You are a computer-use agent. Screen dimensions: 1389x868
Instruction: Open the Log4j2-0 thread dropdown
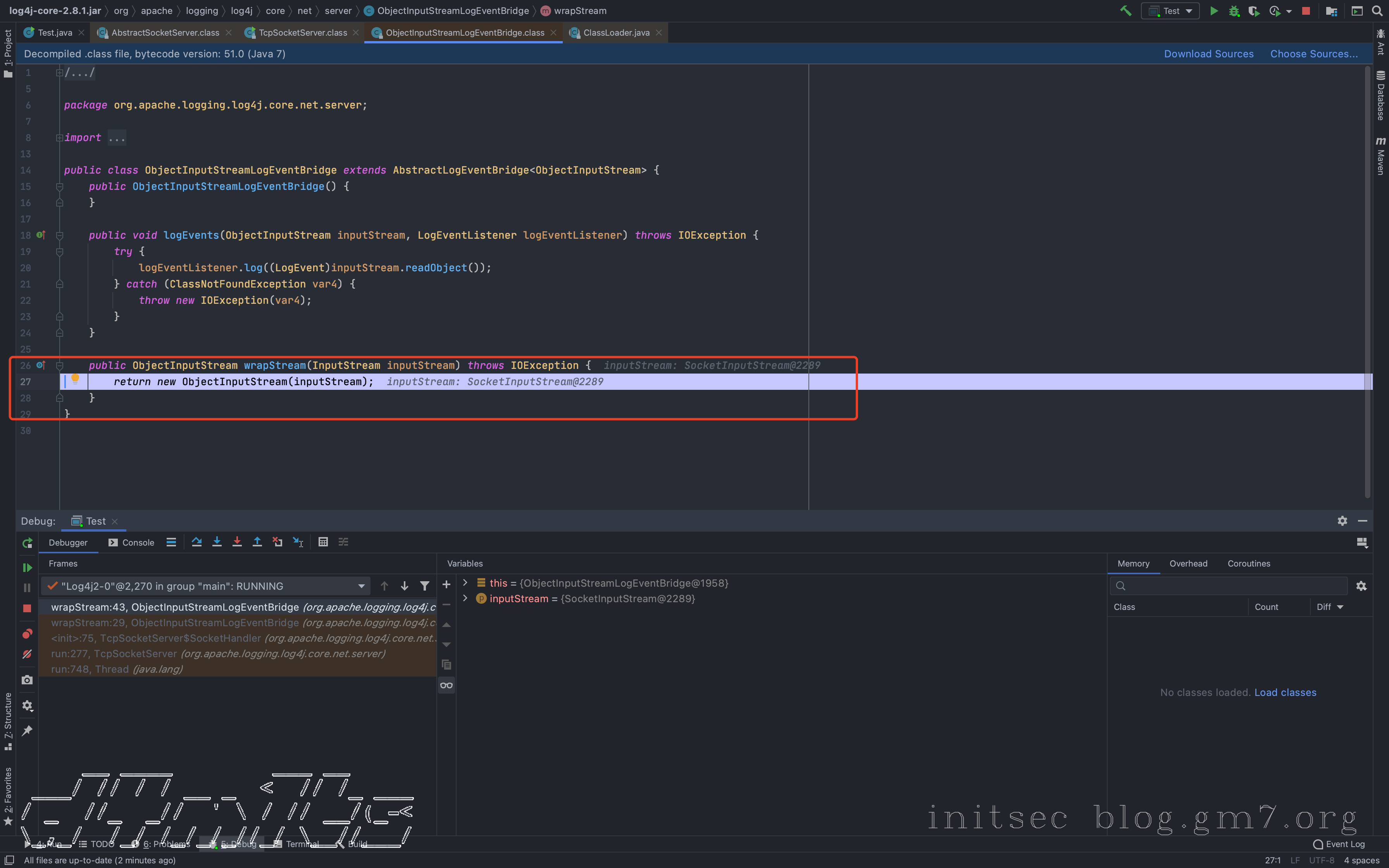pos(361,586)
